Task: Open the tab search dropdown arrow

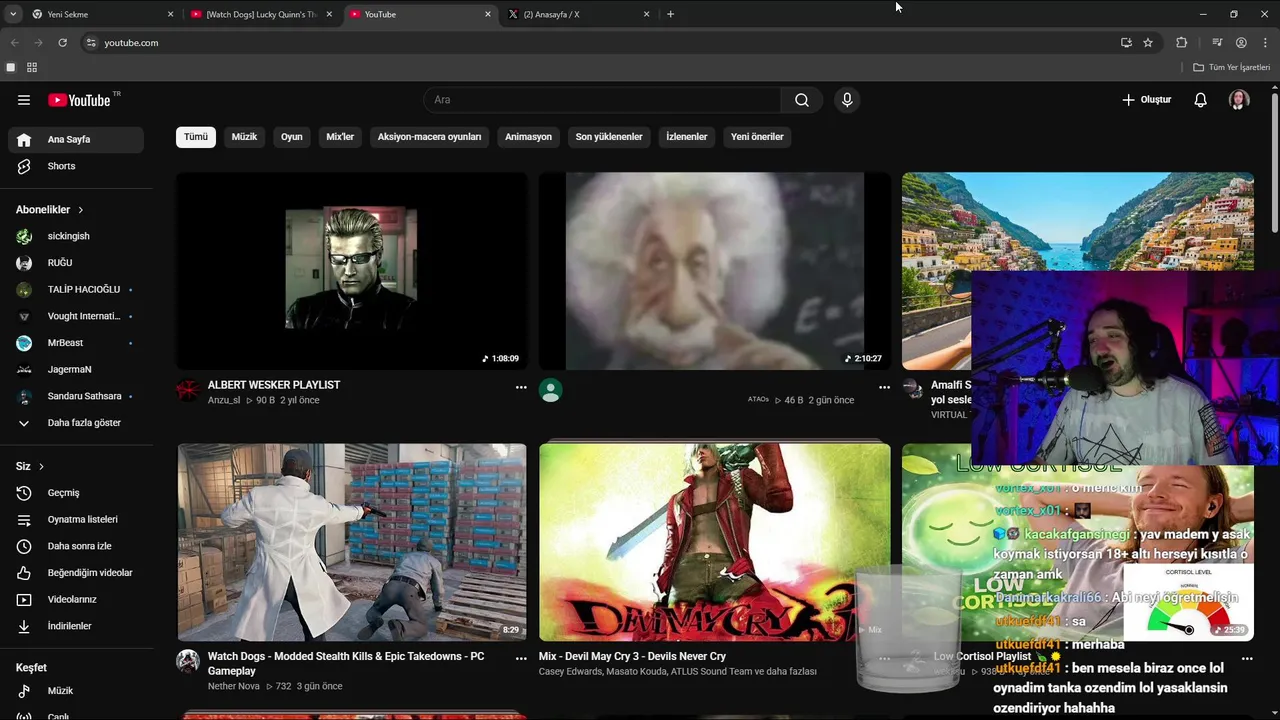Action: [13, 14]
